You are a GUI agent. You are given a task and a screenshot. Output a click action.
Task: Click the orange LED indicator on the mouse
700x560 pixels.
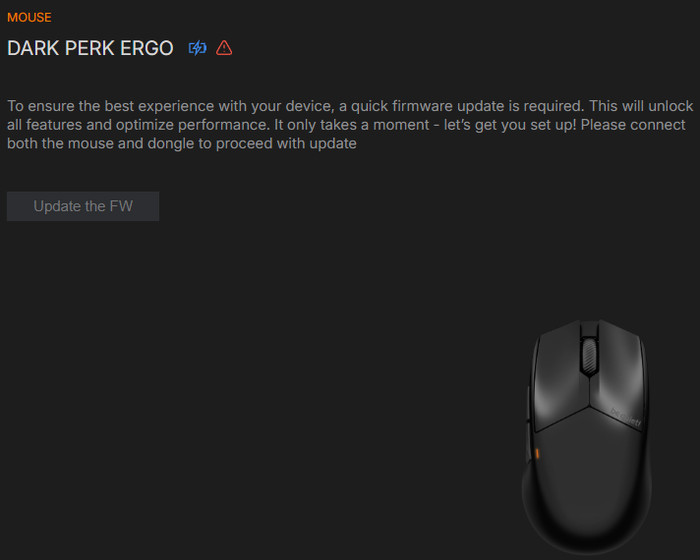point(537,456)
